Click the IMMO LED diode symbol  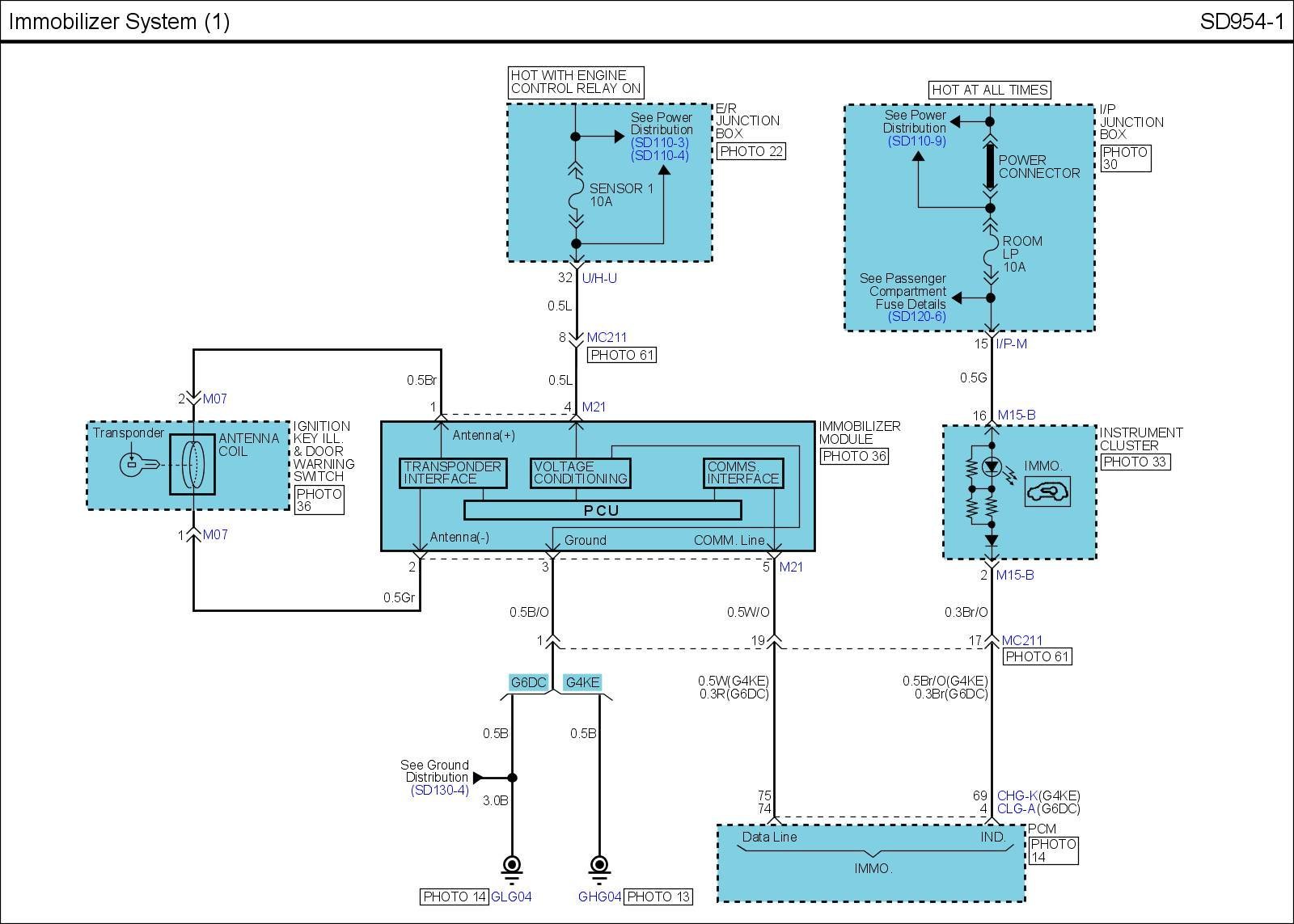tap(992, 466)
